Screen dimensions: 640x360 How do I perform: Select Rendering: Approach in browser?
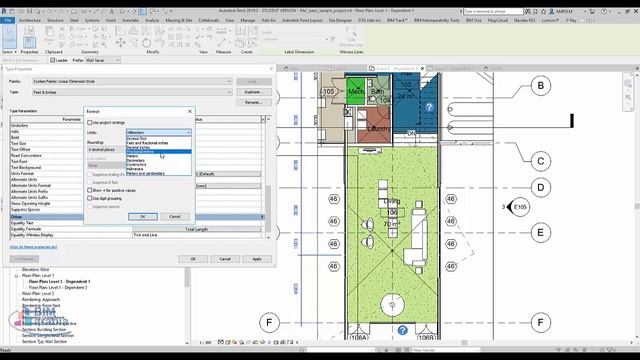(x=41, y=300)
